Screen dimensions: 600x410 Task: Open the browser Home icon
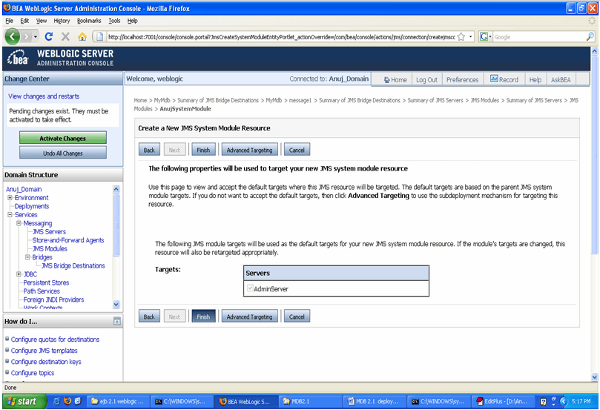pos(82,37)
